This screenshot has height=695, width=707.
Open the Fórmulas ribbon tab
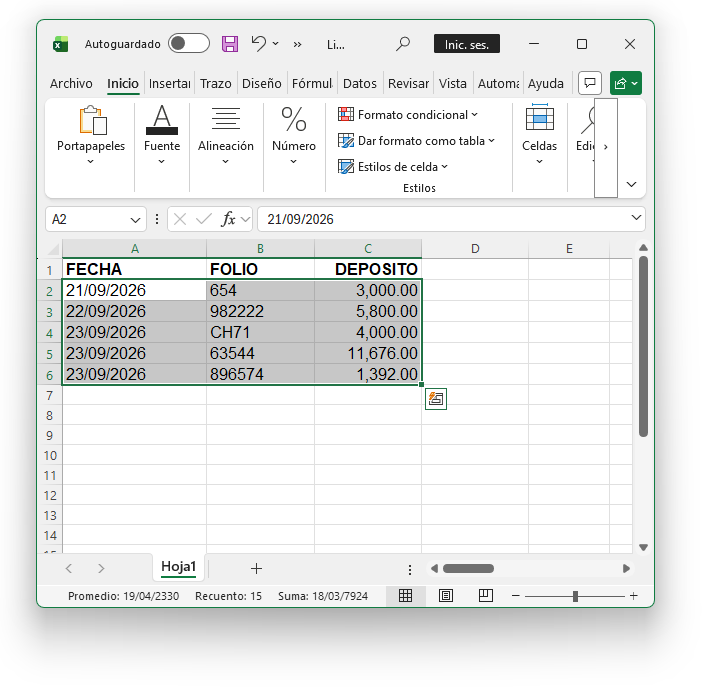pyautogui.click(x=312, y=83)
